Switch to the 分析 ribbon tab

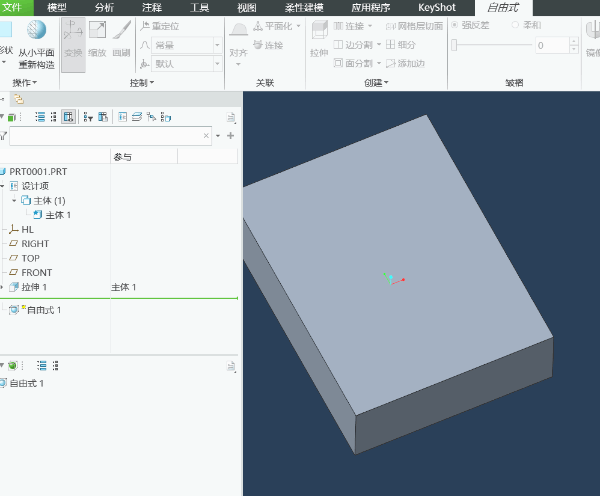(x=104, y=8)
